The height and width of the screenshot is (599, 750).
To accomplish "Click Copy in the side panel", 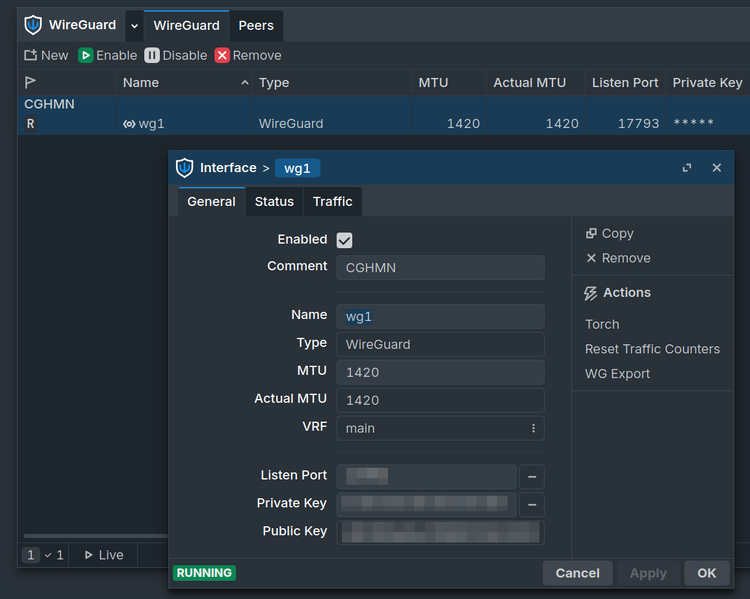I will coord(609,233).
